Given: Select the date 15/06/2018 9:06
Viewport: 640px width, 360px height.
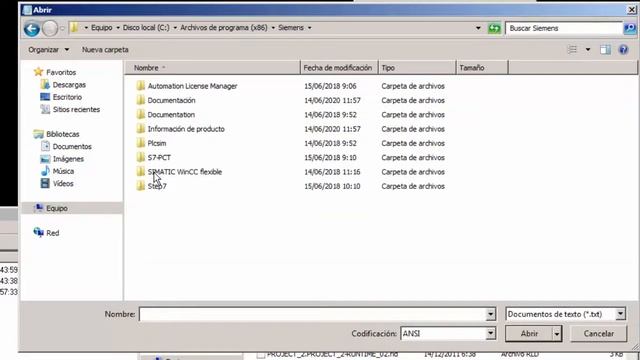Looking at the screenshot, I should point(330,86).
